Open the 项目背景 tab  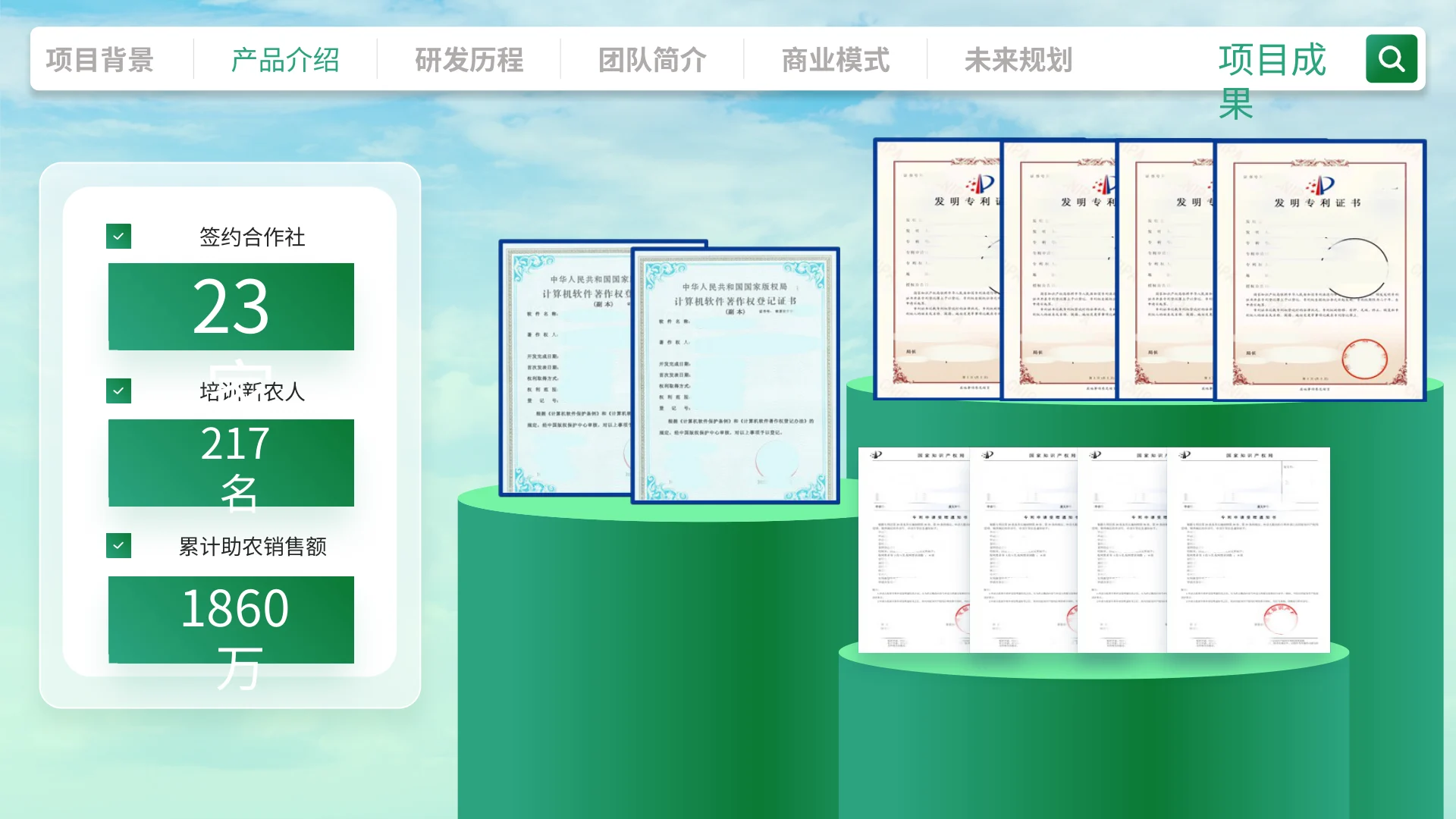tap(100, 60)
